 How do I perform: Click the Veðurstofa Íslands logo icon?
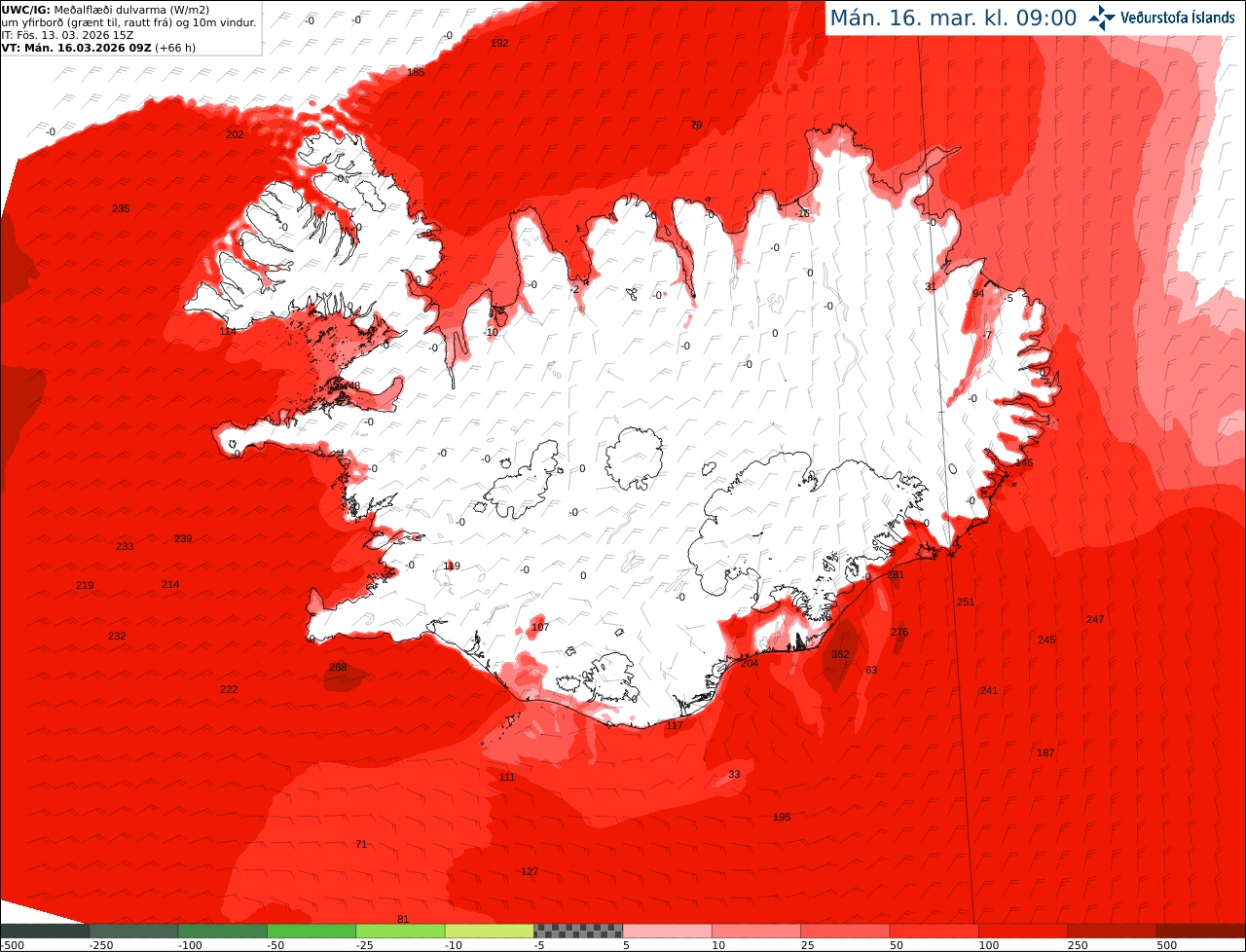pos(1102,18)
